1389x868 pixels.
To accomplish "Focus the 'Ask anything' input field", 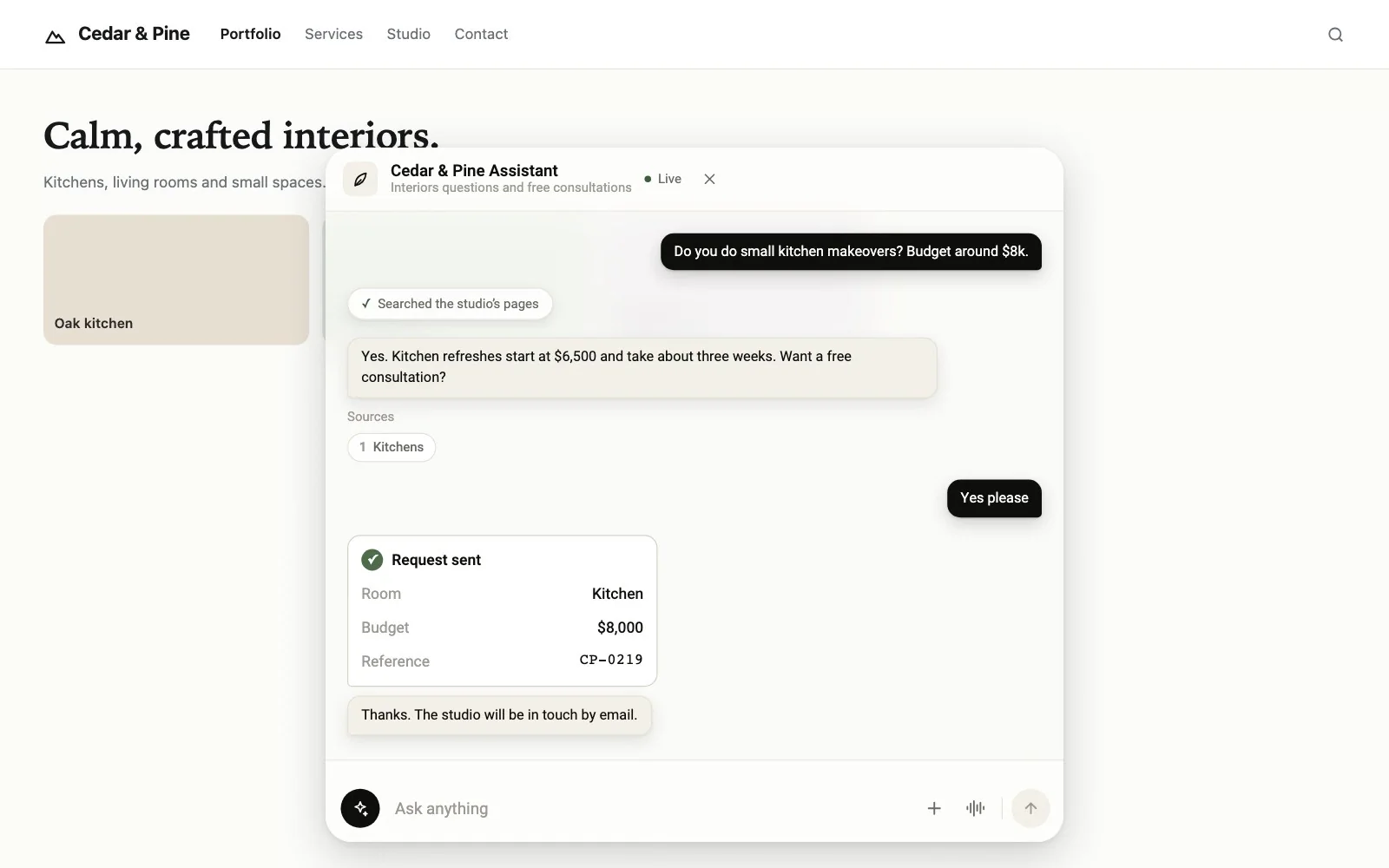I will (651, 808).
